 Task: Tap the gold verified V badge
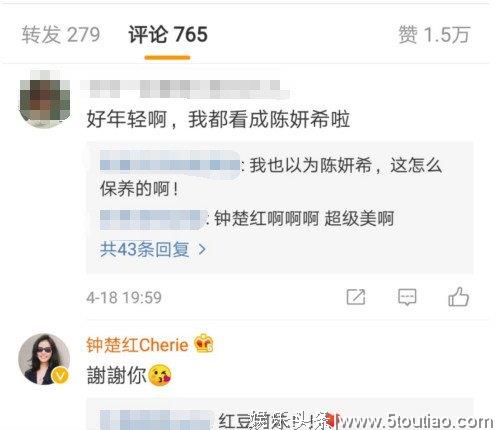pos(60,376)
